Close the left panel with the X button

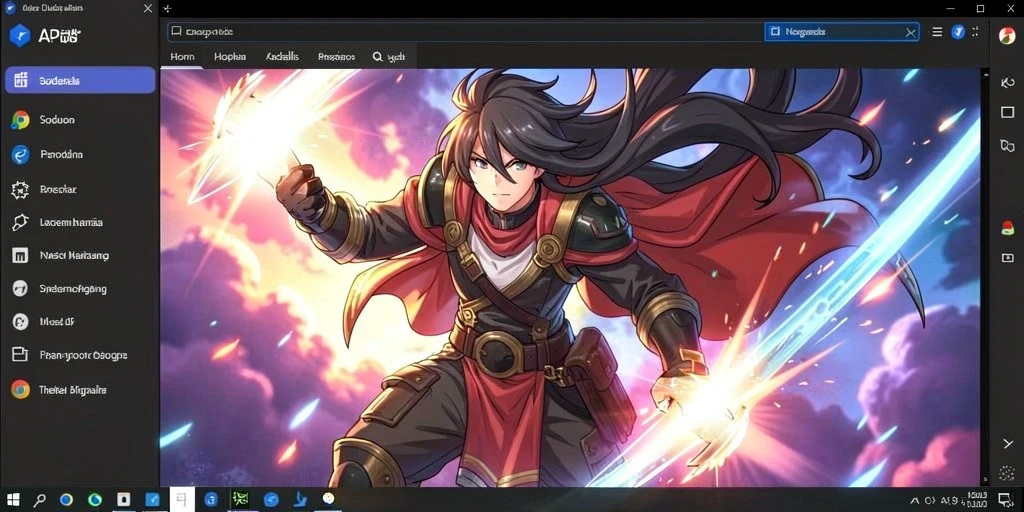148,8
